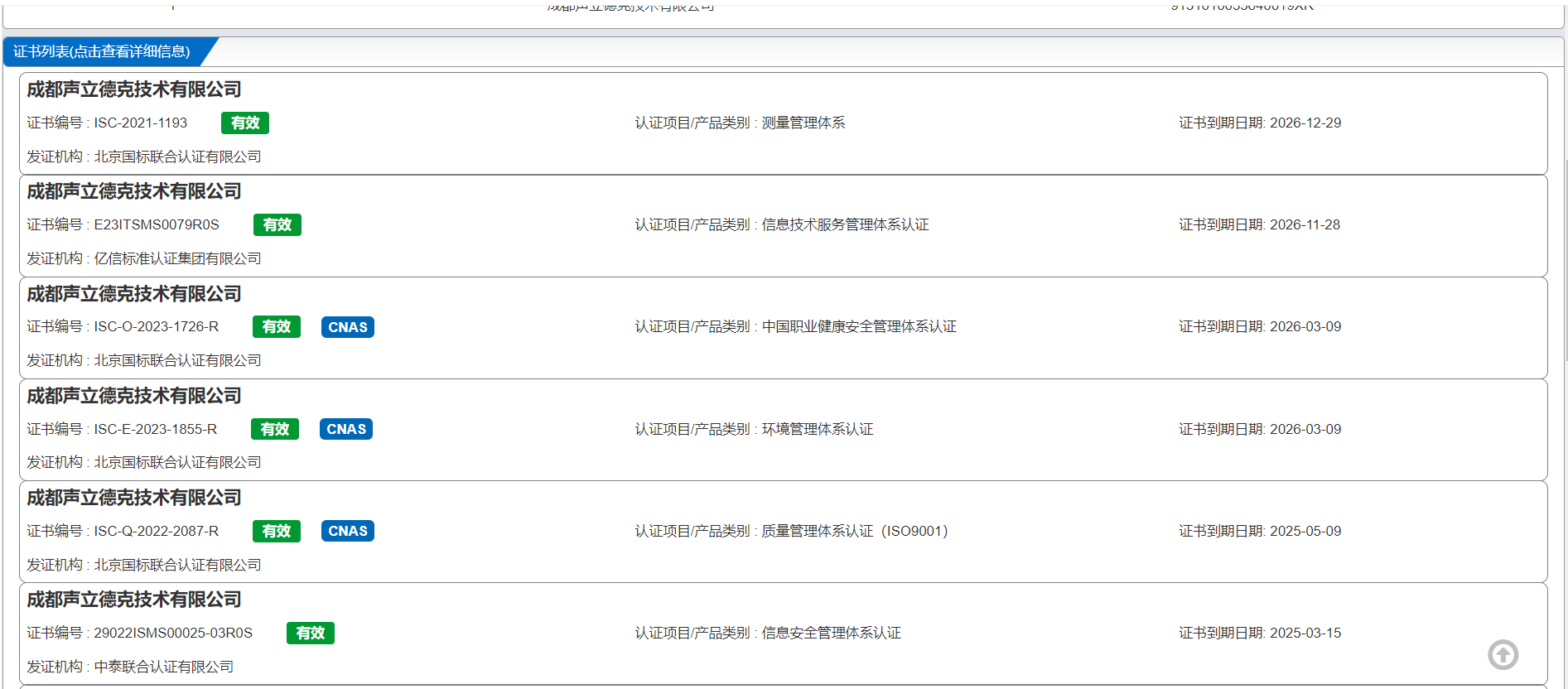
Task: Click 认证项目 信息安全管理体系认证 text
Action: tap(831, 633)
